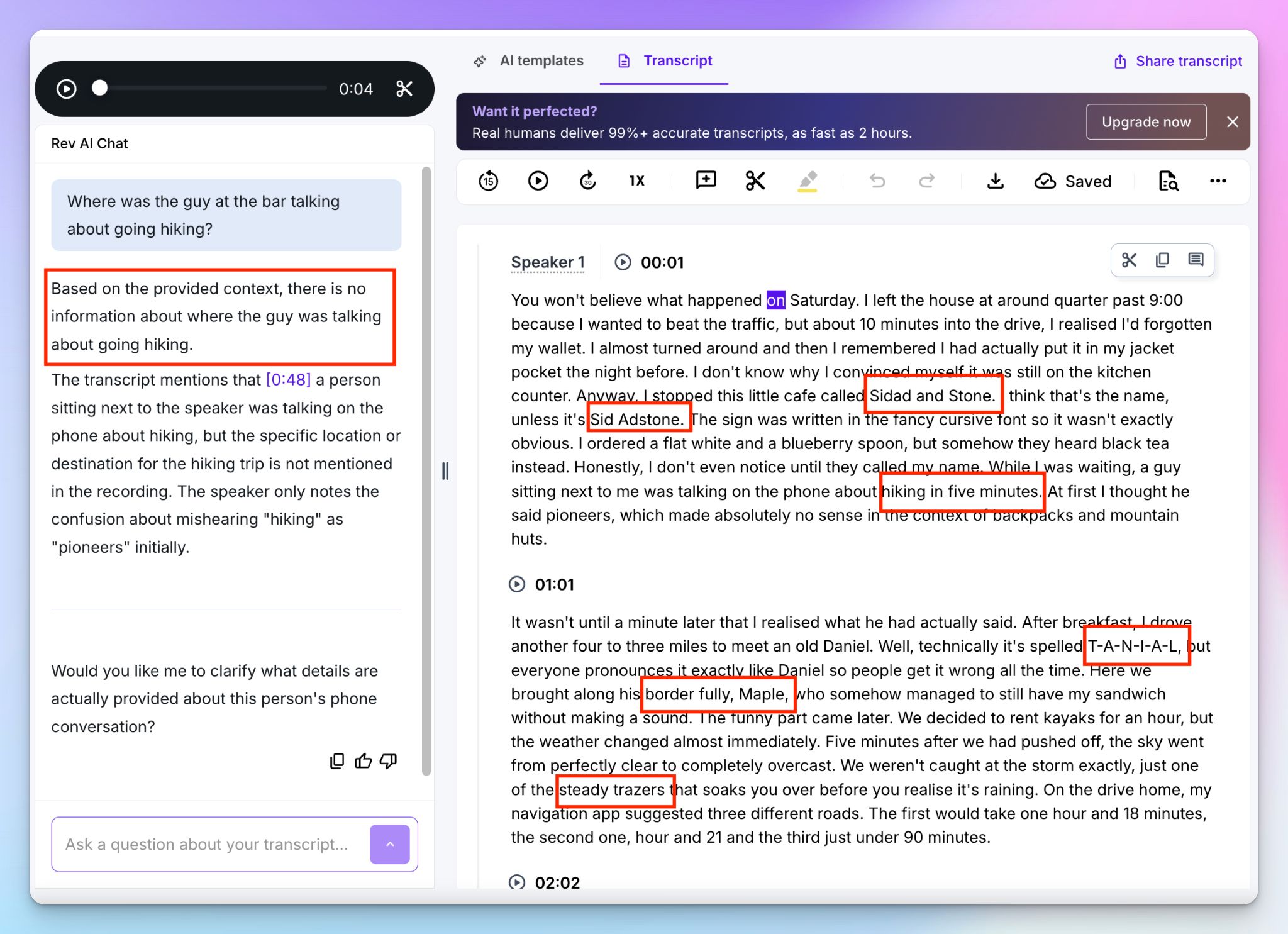The image size is (1288, 934).
Task: Switch to the Transcript tab
Action: click(x=664, y=61)
